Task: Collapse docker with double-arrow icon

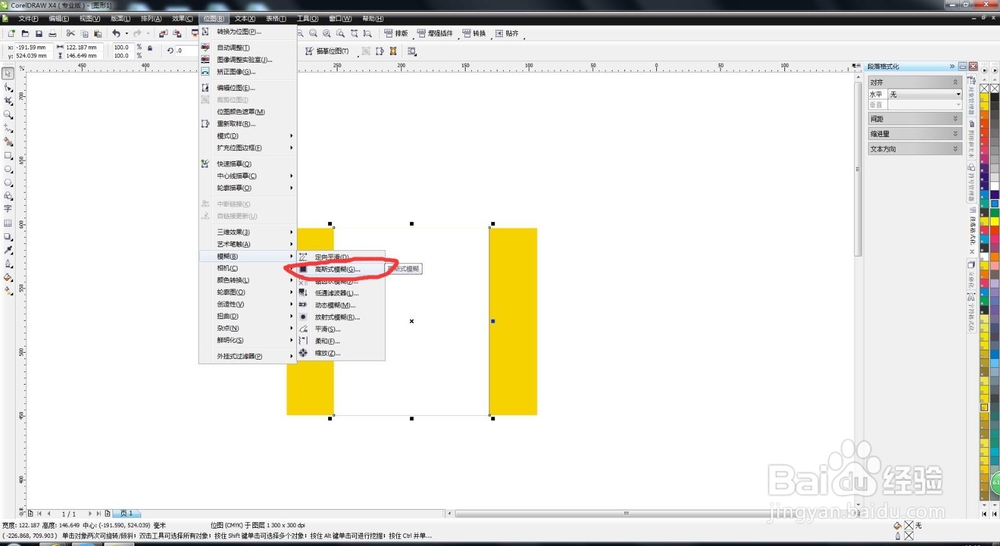Action: [952, 66]
